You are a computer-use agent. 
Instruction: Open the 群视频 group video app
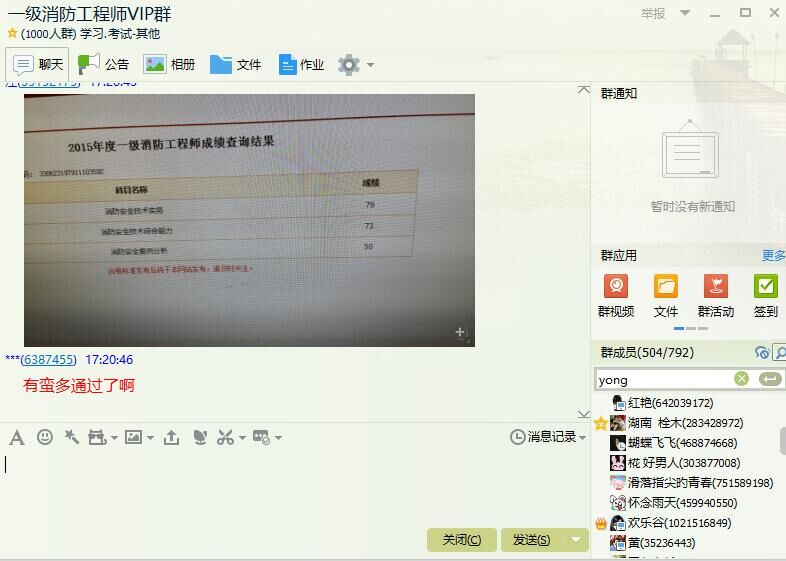616,296
